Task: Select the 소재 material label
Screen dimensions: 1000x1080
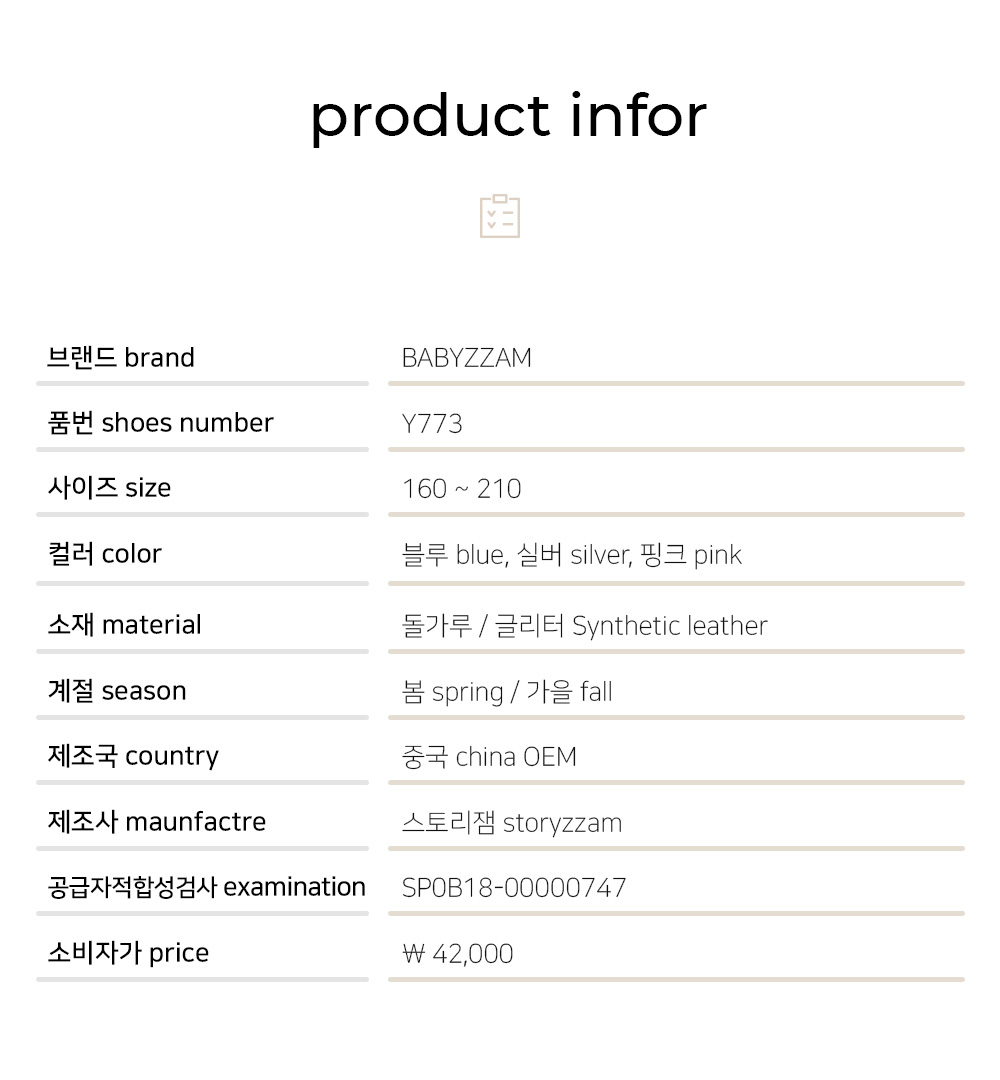Action: point(125,625)
